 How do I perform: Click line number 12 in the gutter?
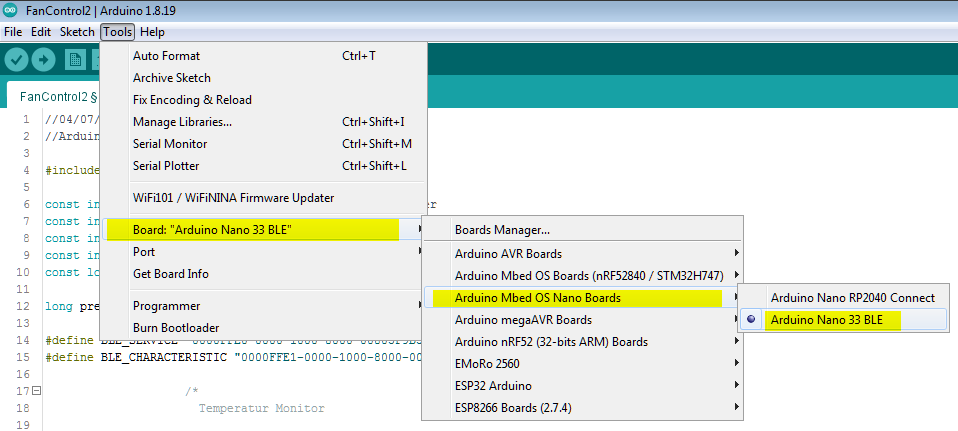coord(24,306)
